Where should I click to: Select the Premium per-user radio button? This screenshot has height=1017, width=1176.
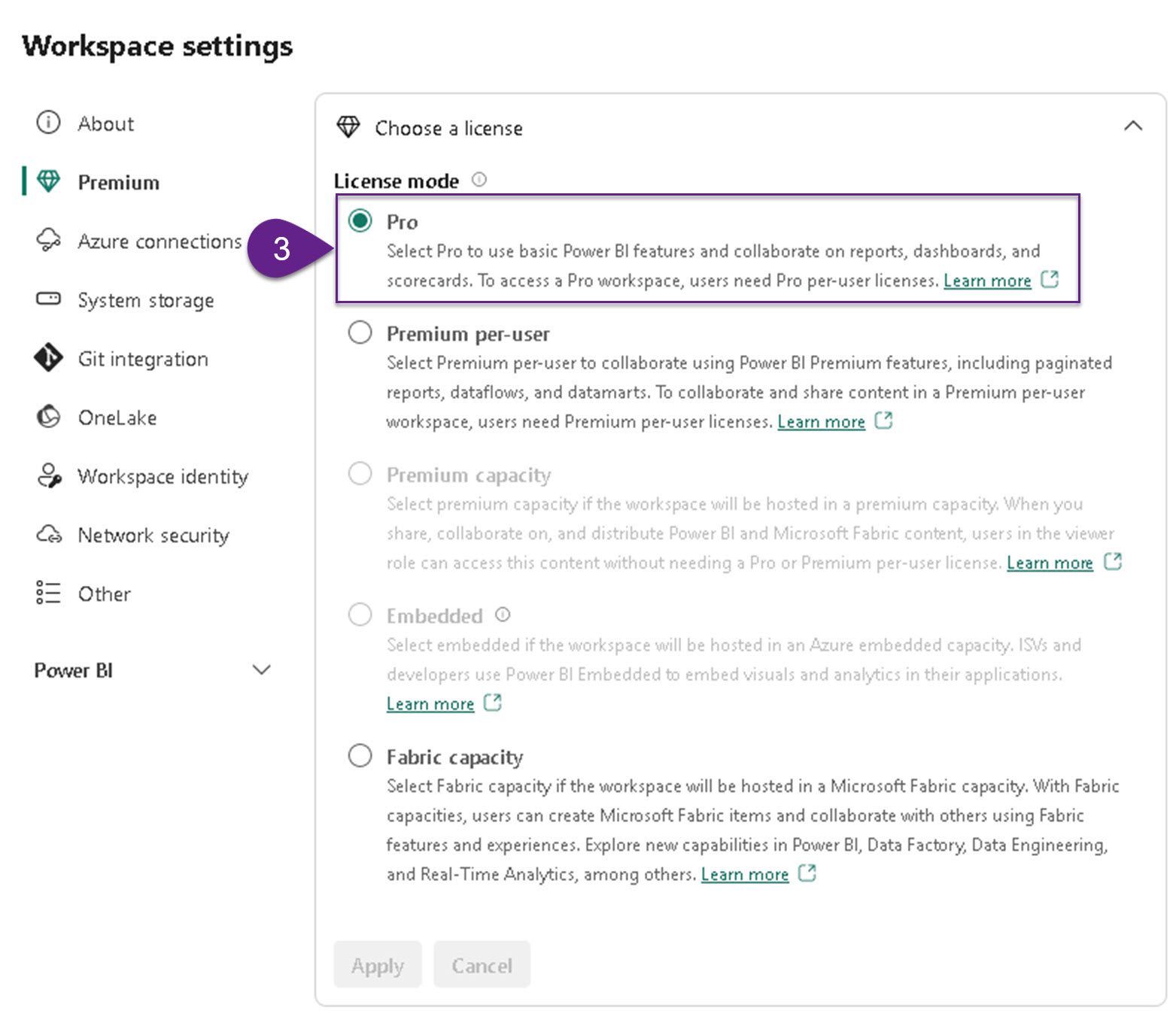(x=360, y=332)
